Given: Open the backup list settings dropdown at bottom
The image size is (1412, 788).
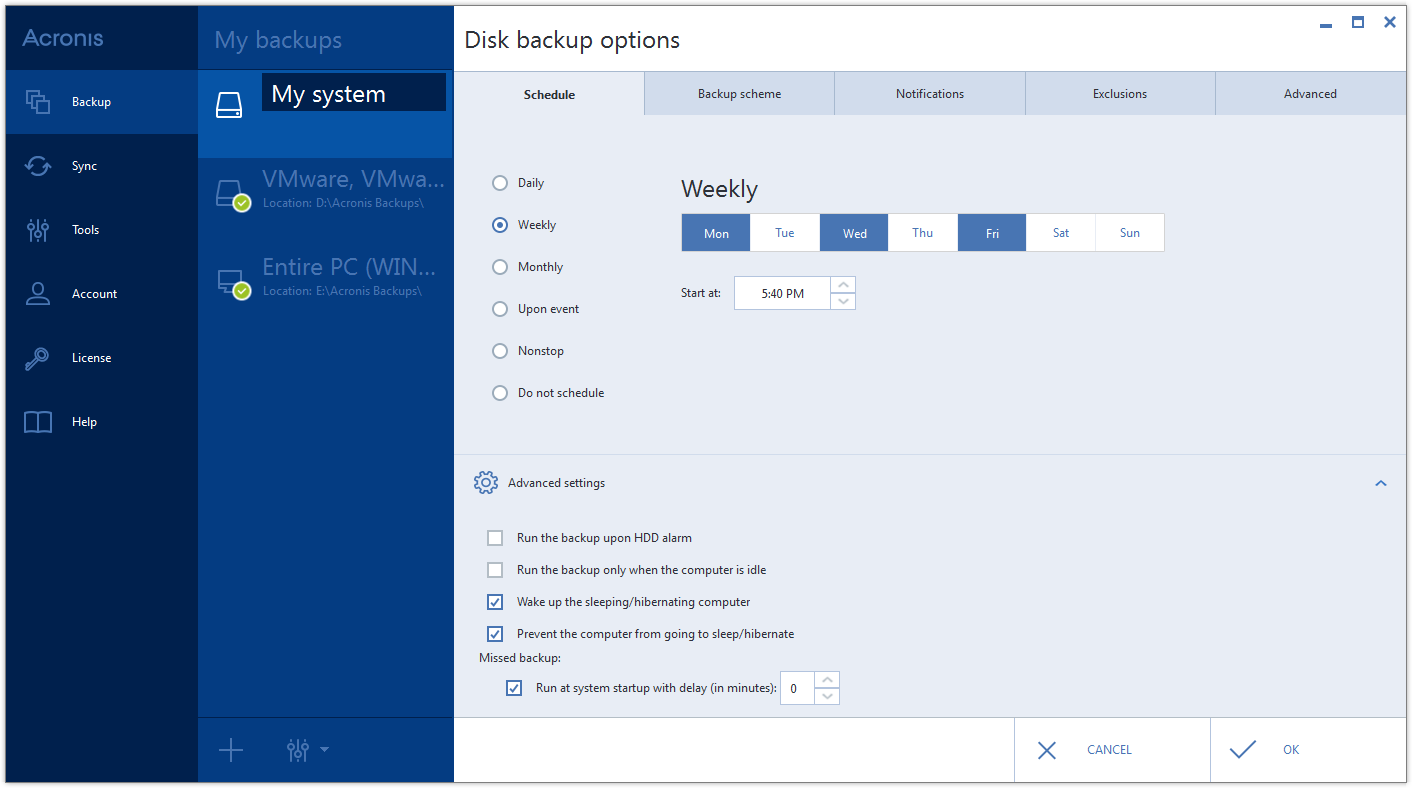Looking at the screenshot, I should (x=306, y=749).
